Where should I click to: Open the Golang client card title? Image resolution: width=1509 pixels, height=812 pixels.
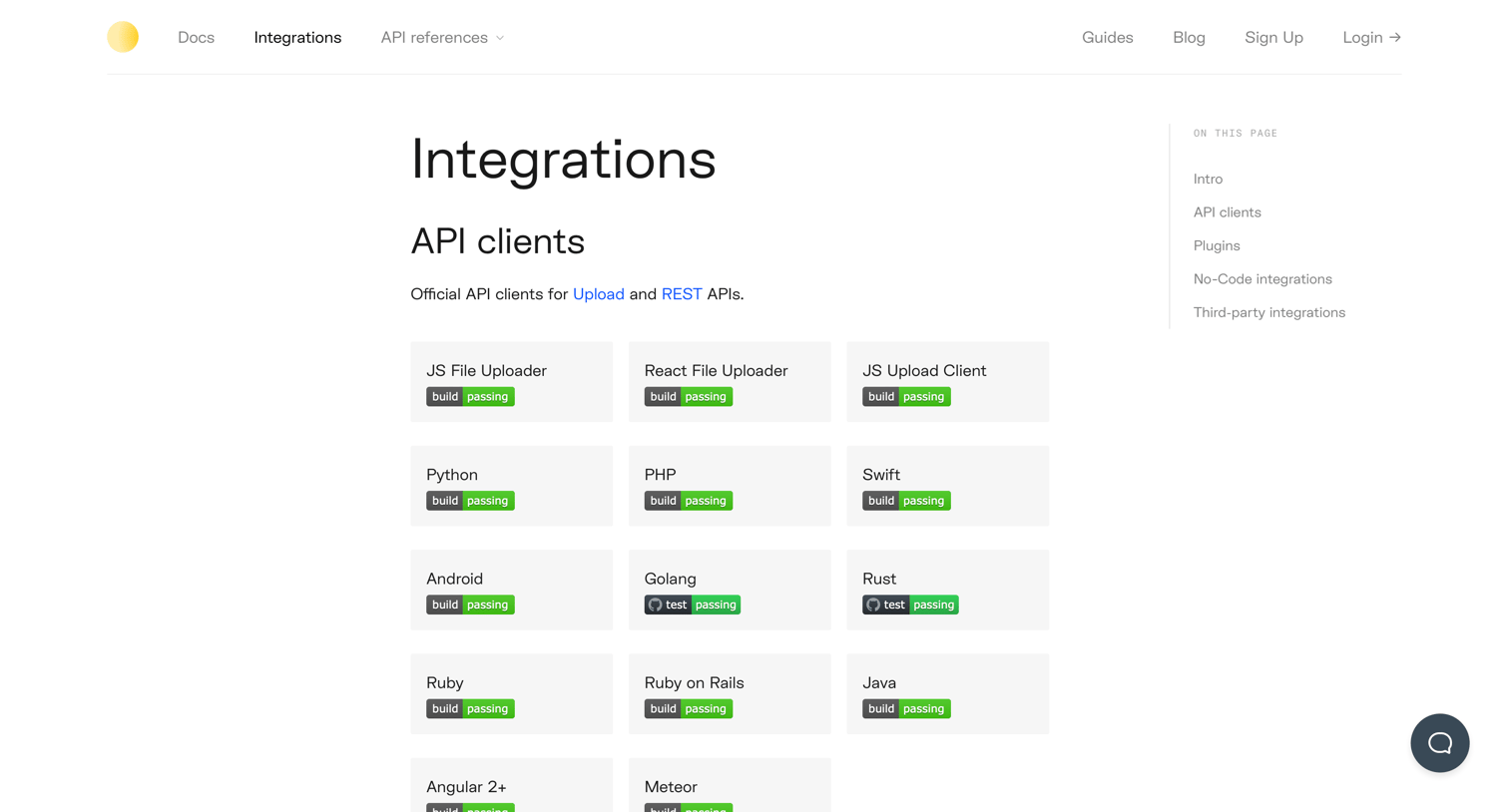point(670,579)
